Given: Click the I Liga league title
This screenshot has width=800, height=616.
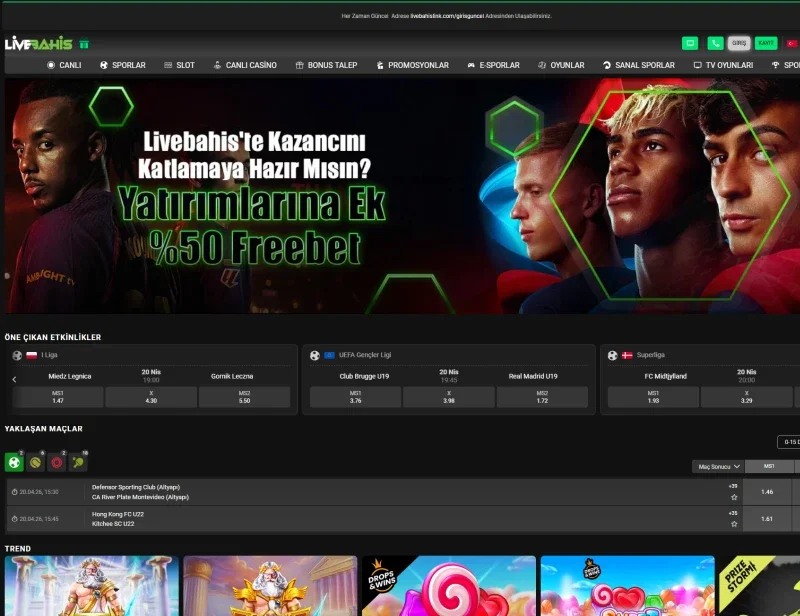Looking at the screenshot, I should 49,355.
